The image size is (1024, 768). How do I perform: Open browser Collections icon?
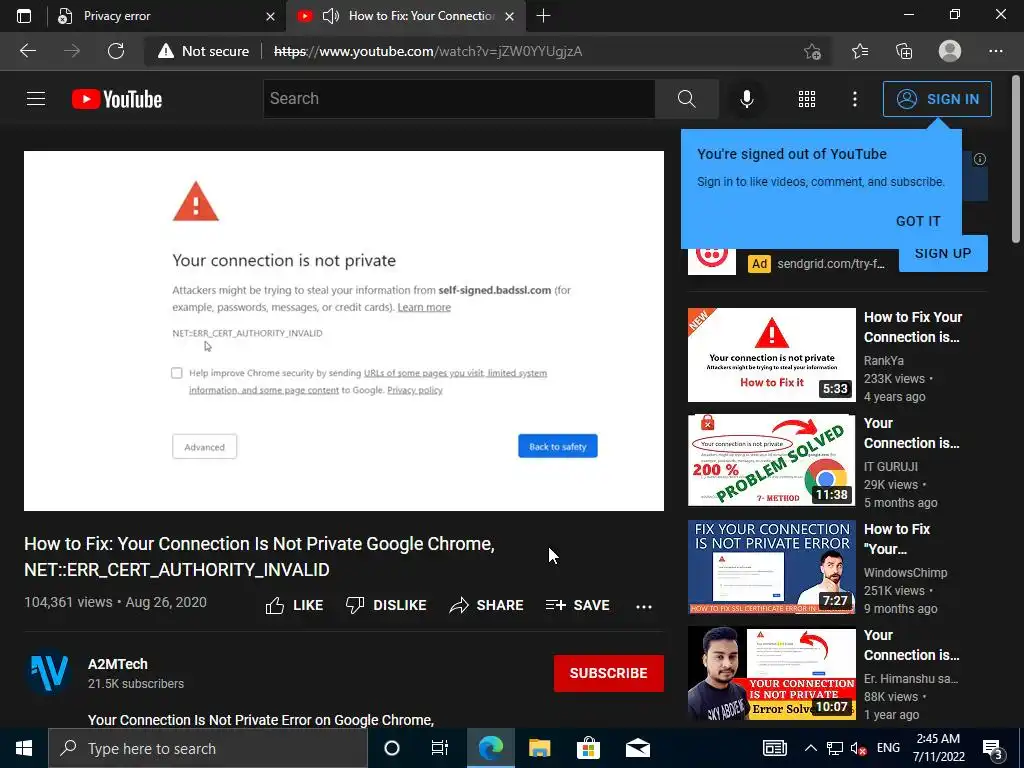tap(904, 51)
